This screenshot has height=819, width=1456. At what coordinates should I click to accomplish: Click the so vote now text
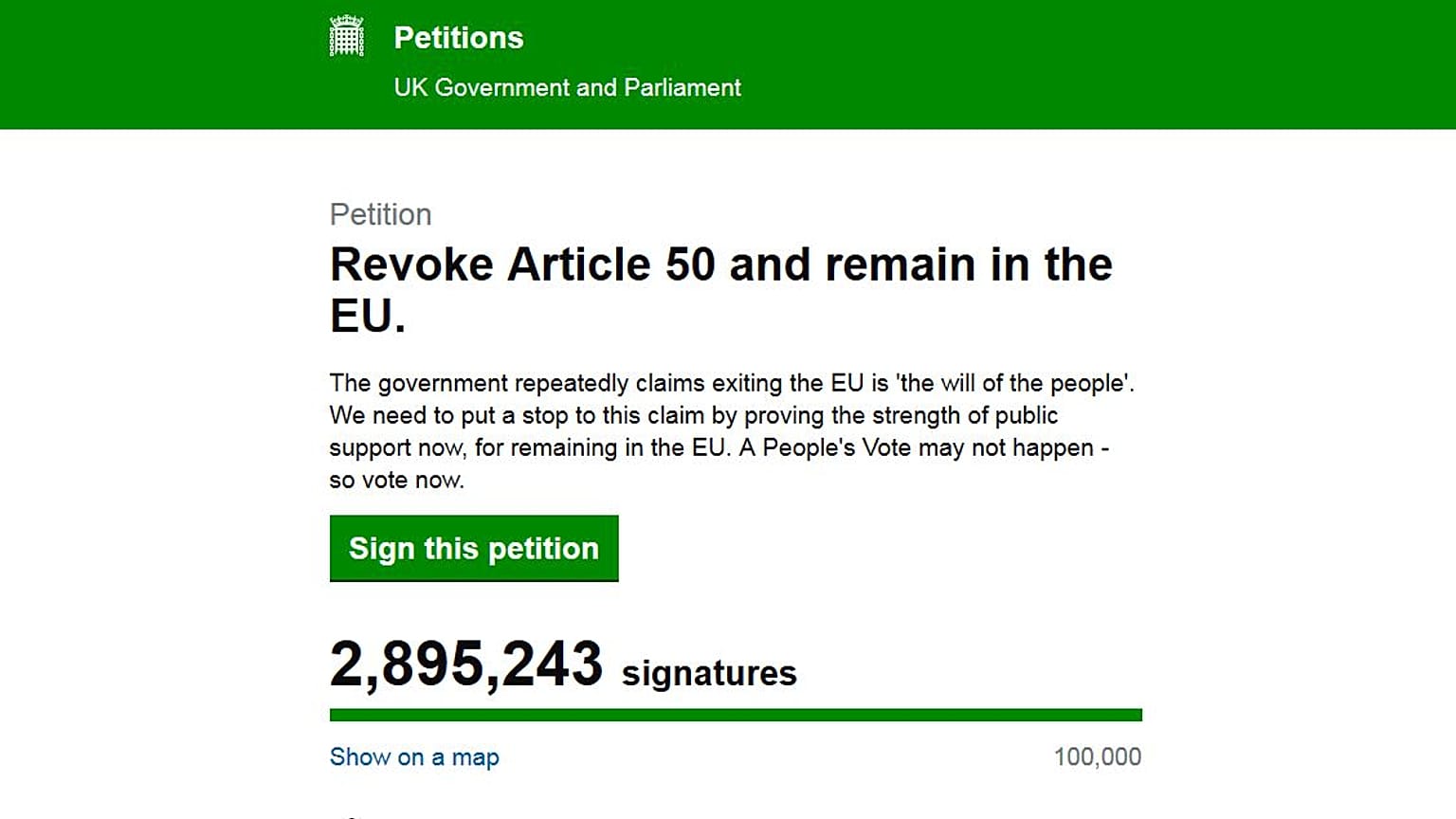[x=396, y=480]
